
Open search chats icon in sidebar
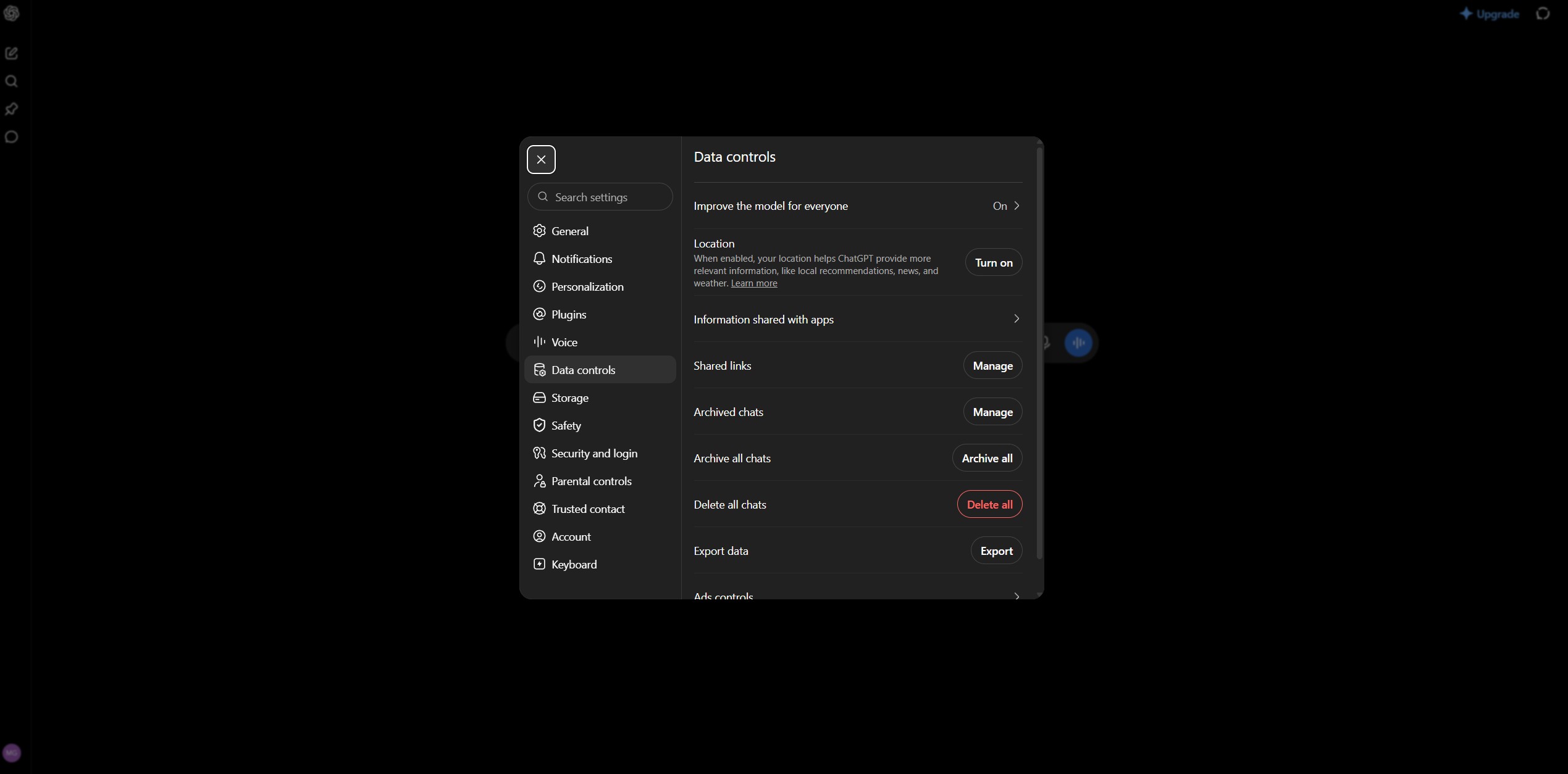click(x=12, y=81)
